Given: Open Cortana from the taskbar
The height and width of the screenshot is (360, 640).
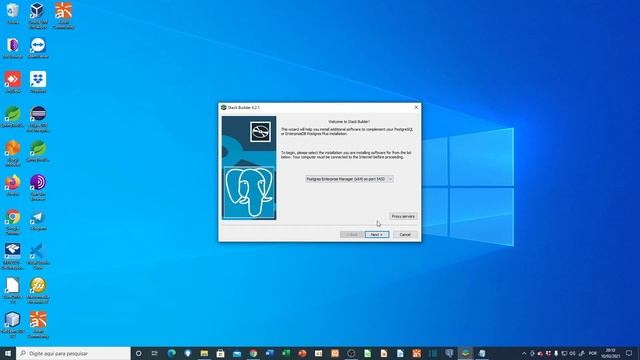Looking at the screenshot, I should tap(138, 353).
